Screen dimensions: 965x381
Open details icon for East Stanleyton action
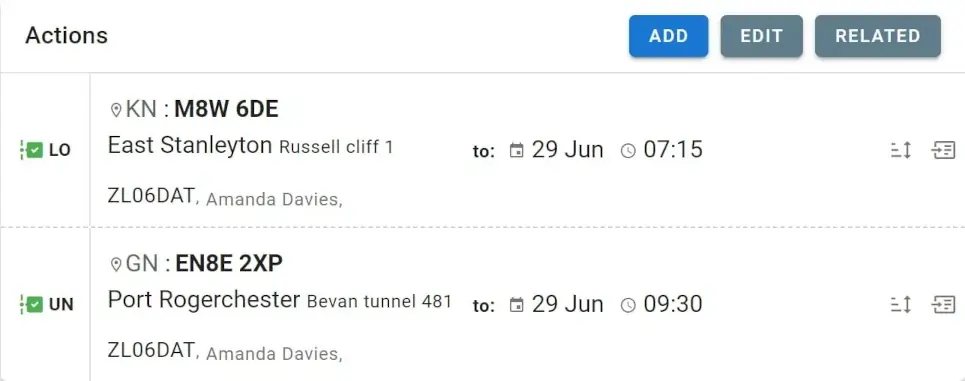[943, 150]
